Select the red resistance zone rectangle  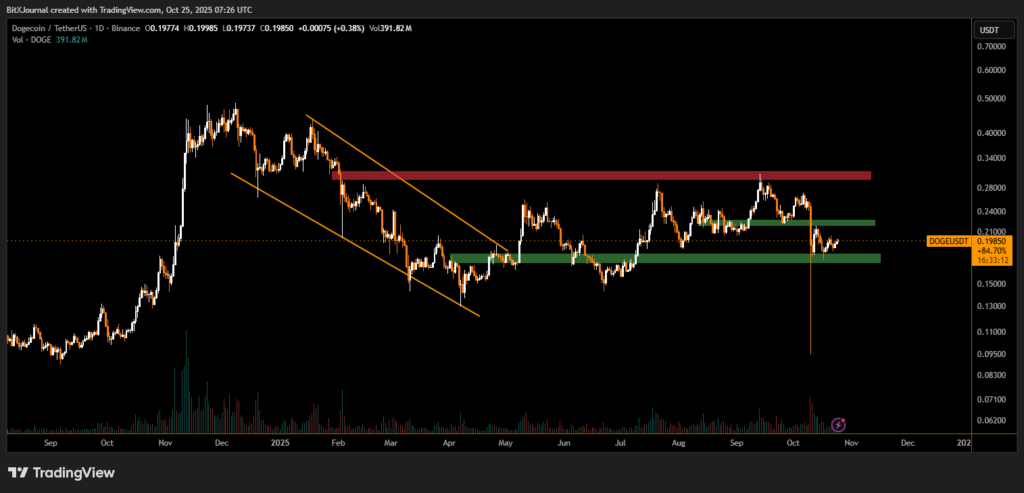[600, 175]
